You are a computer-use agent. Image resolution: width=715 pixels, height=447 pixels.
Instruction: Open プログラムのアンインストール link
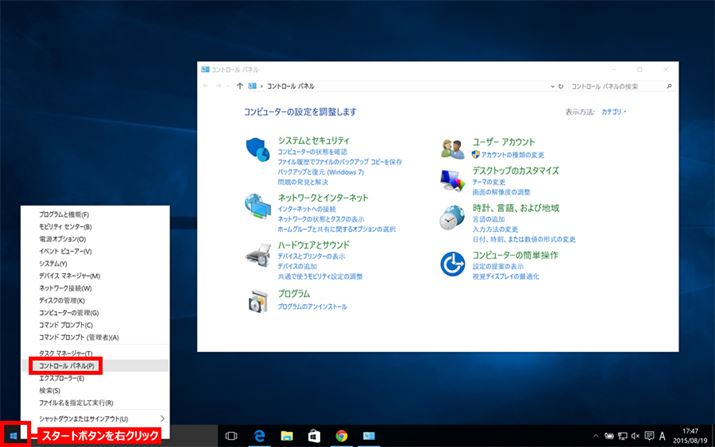coord(312,307)
